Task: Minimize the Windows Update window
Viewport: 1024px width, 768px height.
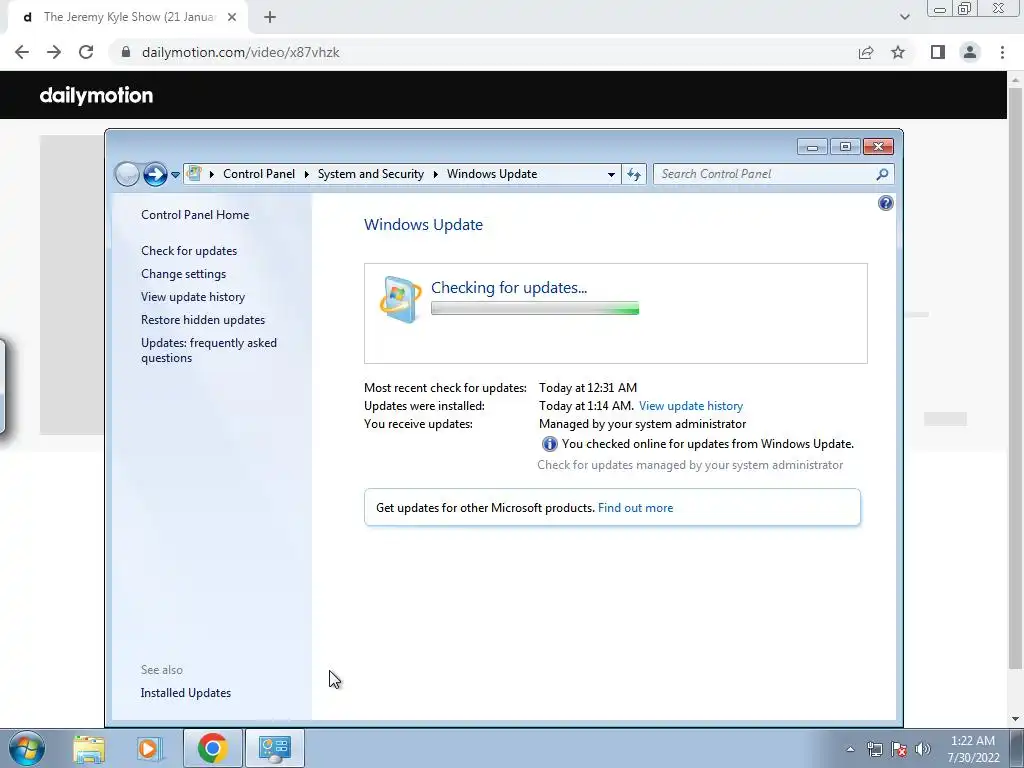Action: (812, 147)
